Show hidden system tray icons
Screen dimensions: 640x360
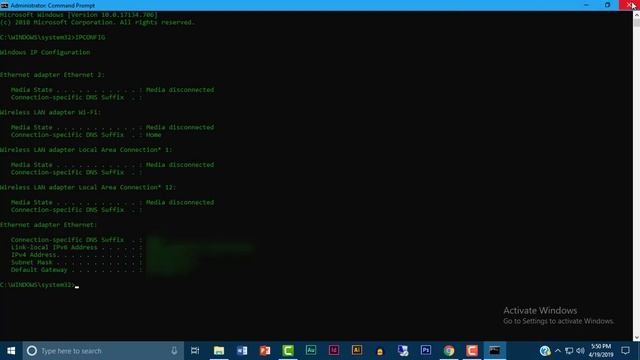coord(558,351)
